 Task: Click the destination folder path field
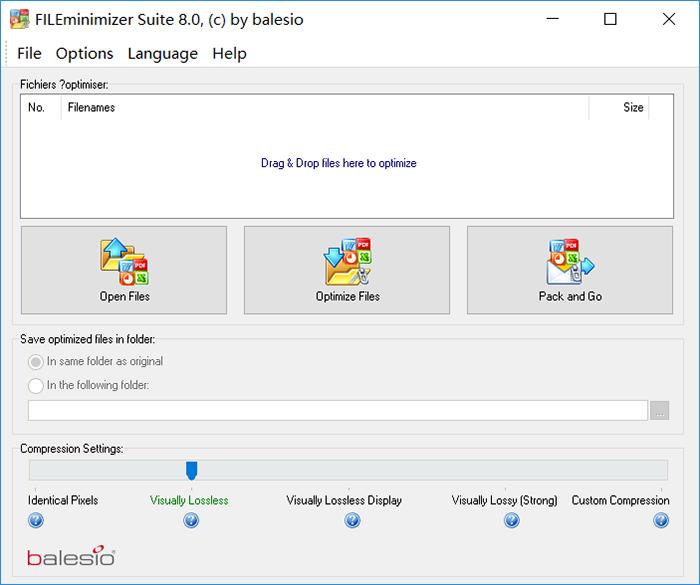338,410
